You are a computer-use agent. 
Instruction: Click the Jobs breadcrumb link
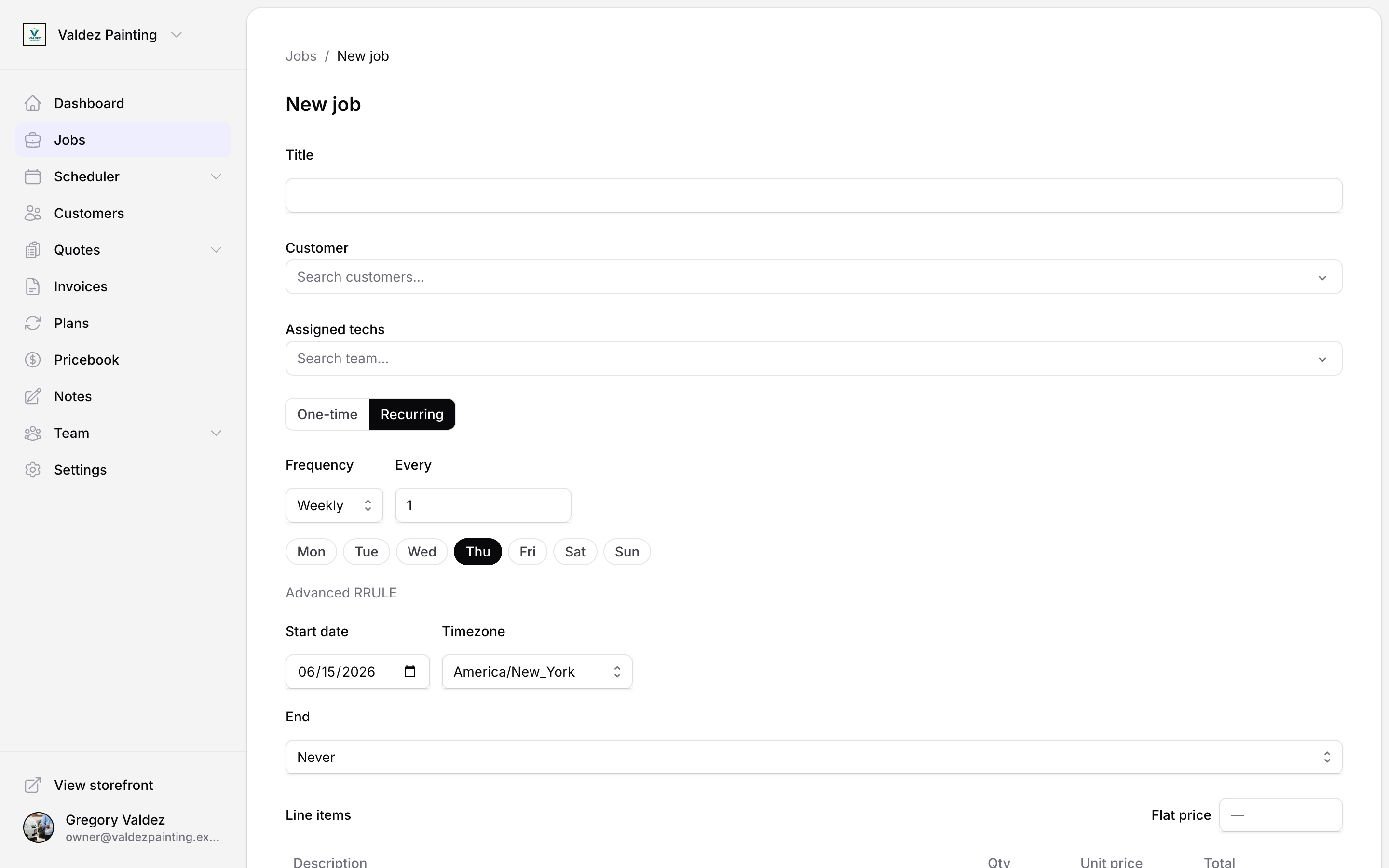[301, 56]
